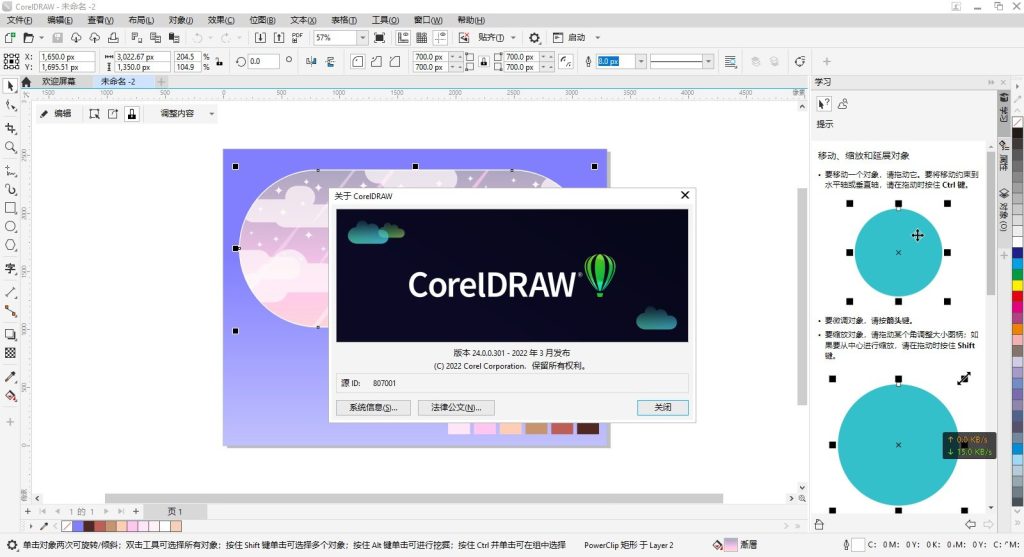
Task: Click the 编辑 PowerClip button
Action: pos(55,114)
